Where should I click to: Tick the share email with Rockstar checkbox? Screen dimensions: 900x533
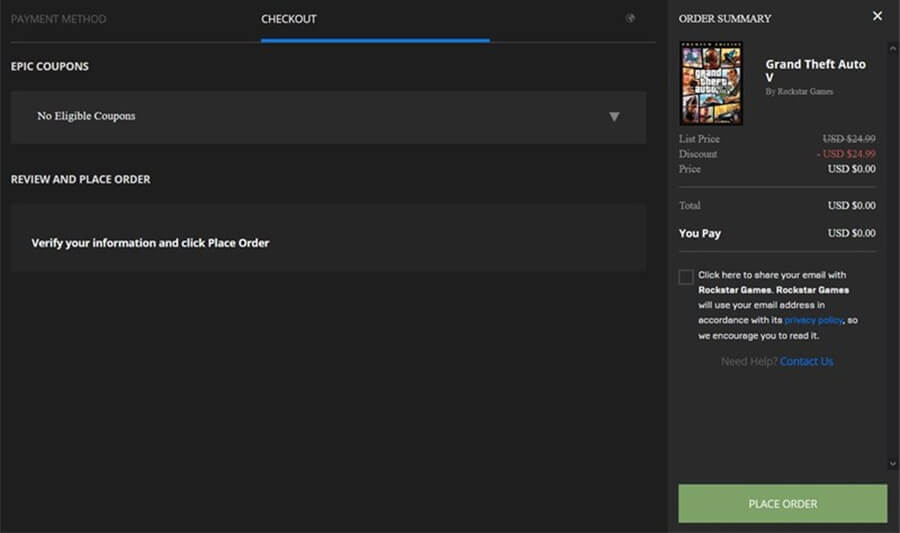pos(686,277)
